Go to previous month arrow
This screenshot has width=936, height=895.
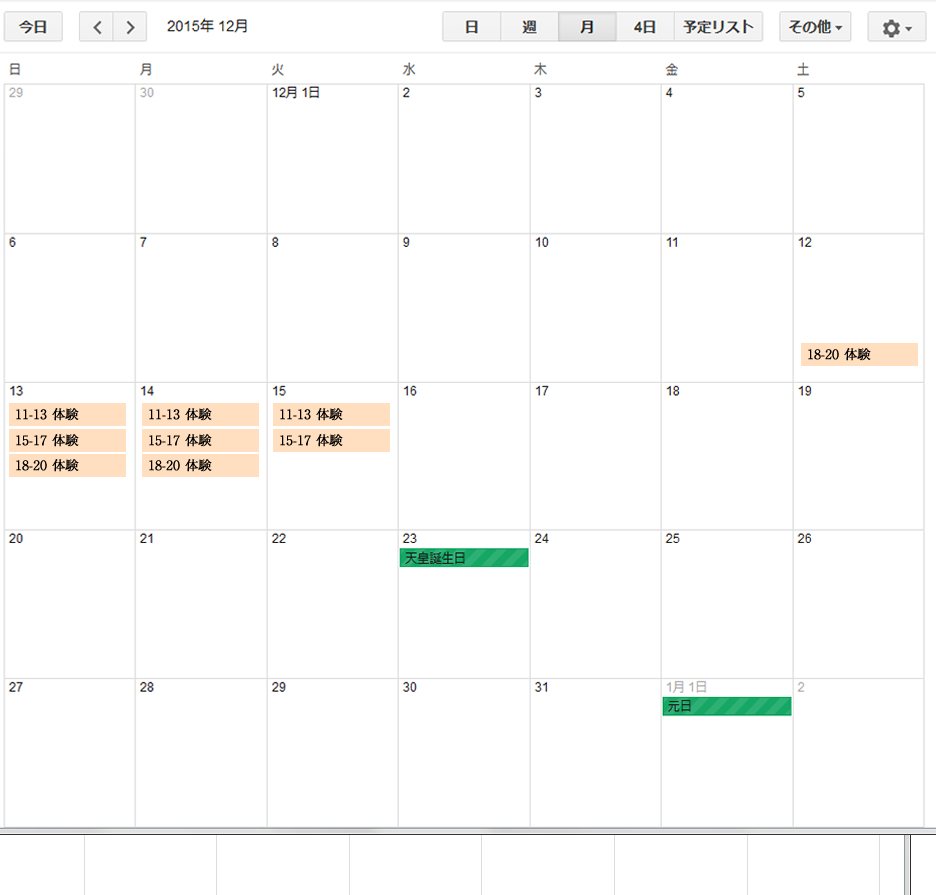coord(96,27)
